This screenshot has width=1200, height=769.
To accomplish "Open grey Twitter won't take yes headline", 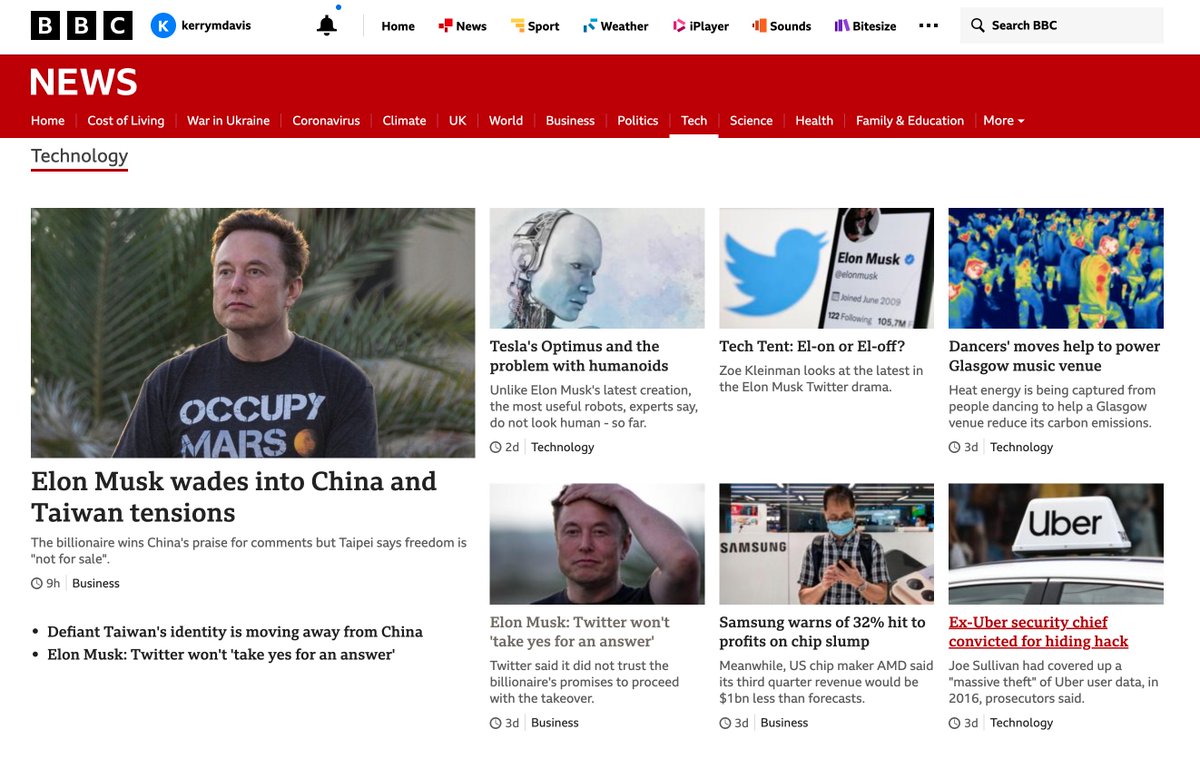I will 580,632.
